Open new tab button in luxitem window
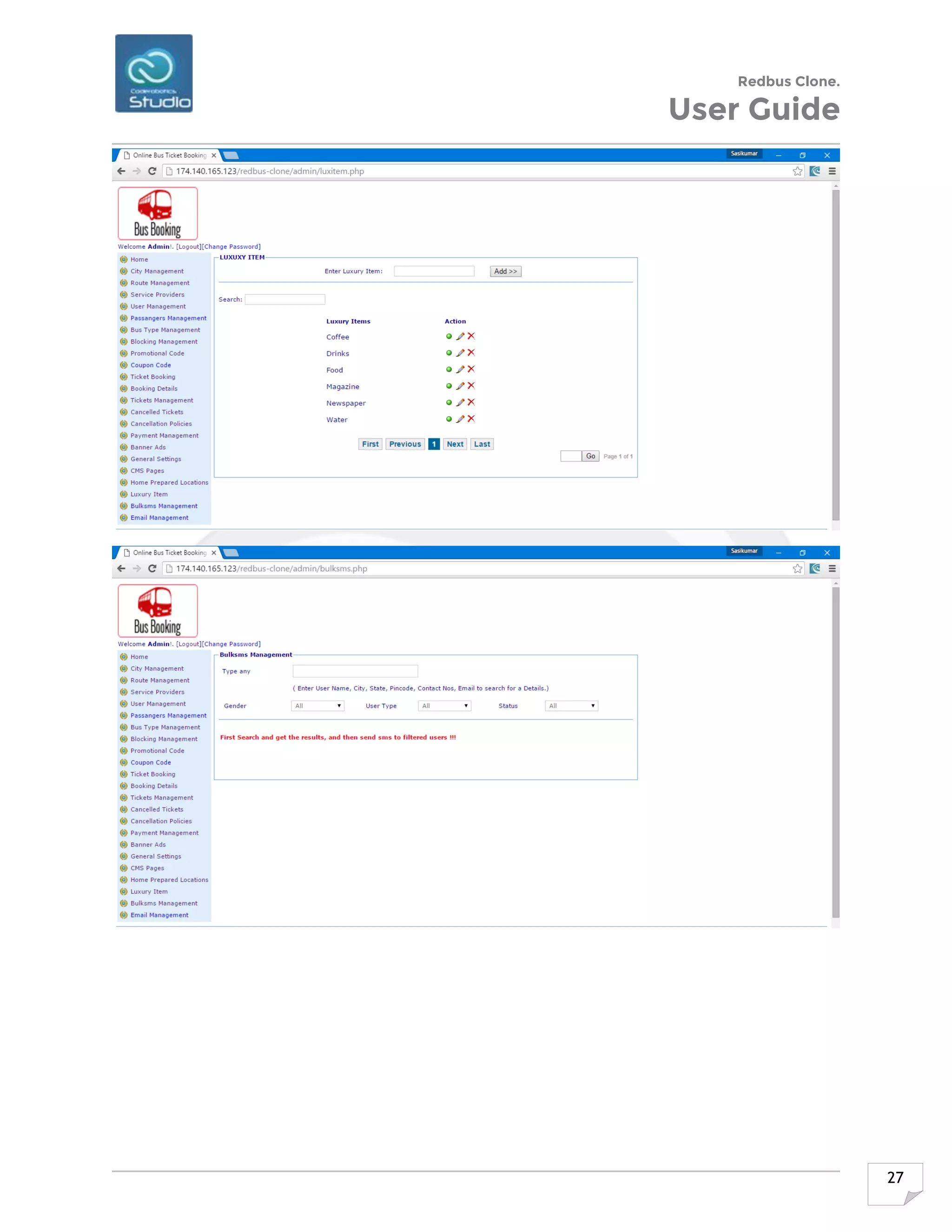 pos(231,155)
